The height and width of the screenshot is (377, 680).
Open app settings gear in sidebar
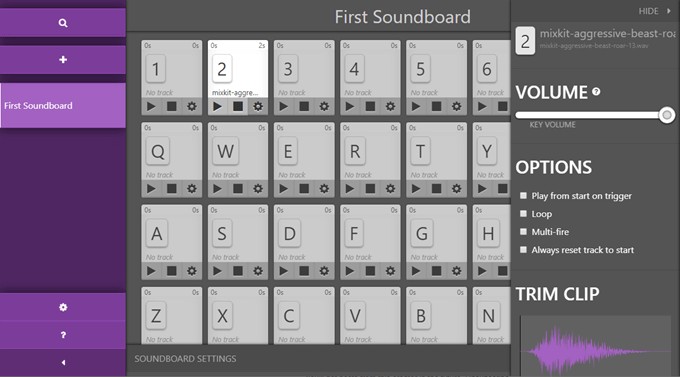(x=63, y=307)
